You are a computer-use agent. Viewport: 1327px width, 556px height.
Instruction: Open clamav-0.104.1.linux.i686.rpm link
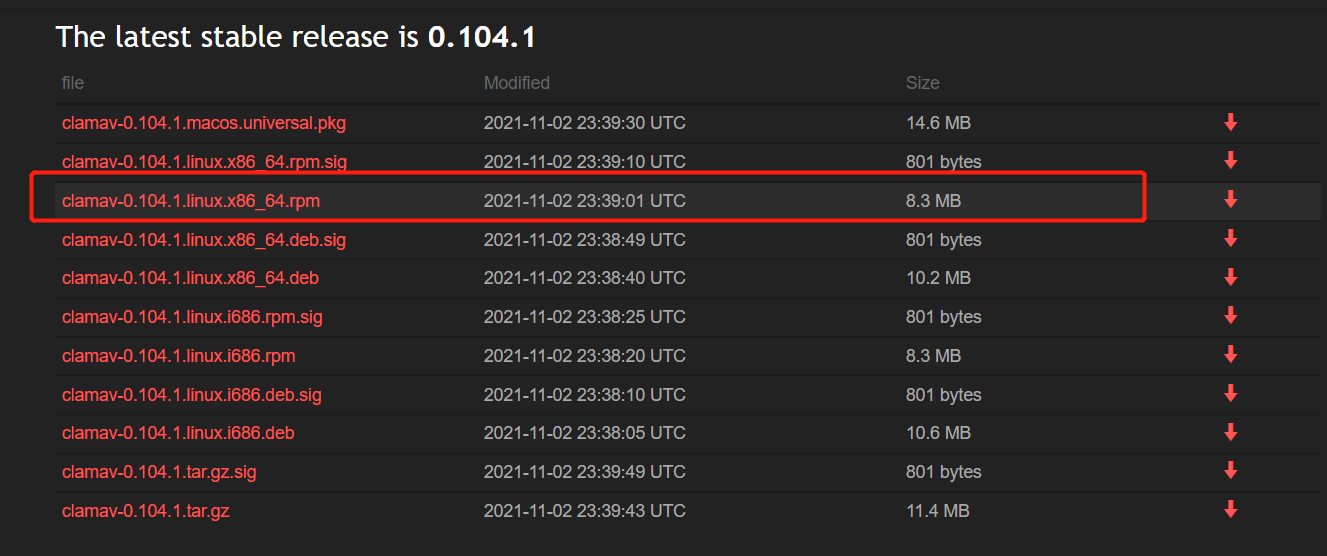179,356
